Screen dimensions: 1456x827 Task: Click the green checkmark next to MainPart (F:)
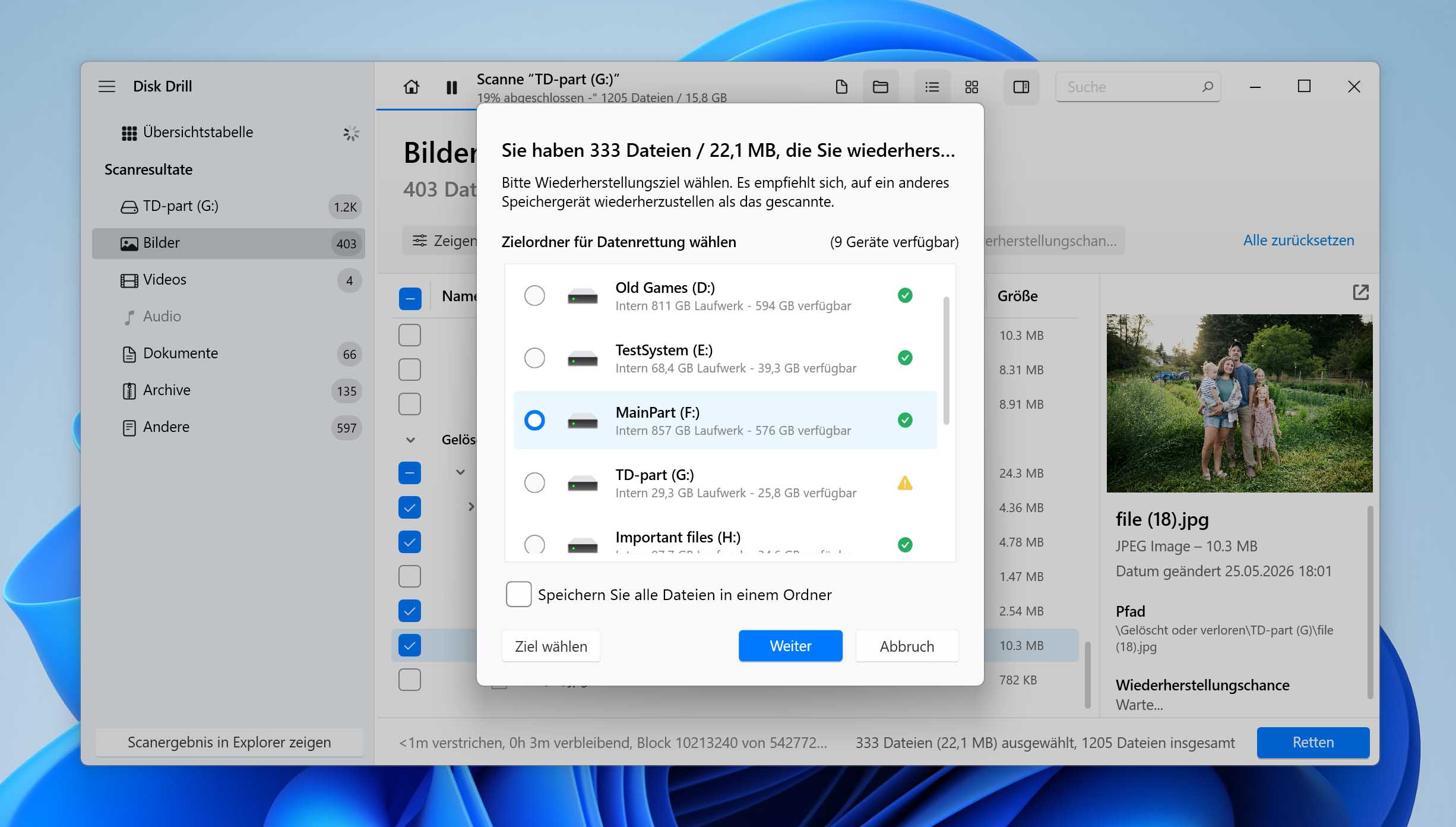[x=905, y=420]
